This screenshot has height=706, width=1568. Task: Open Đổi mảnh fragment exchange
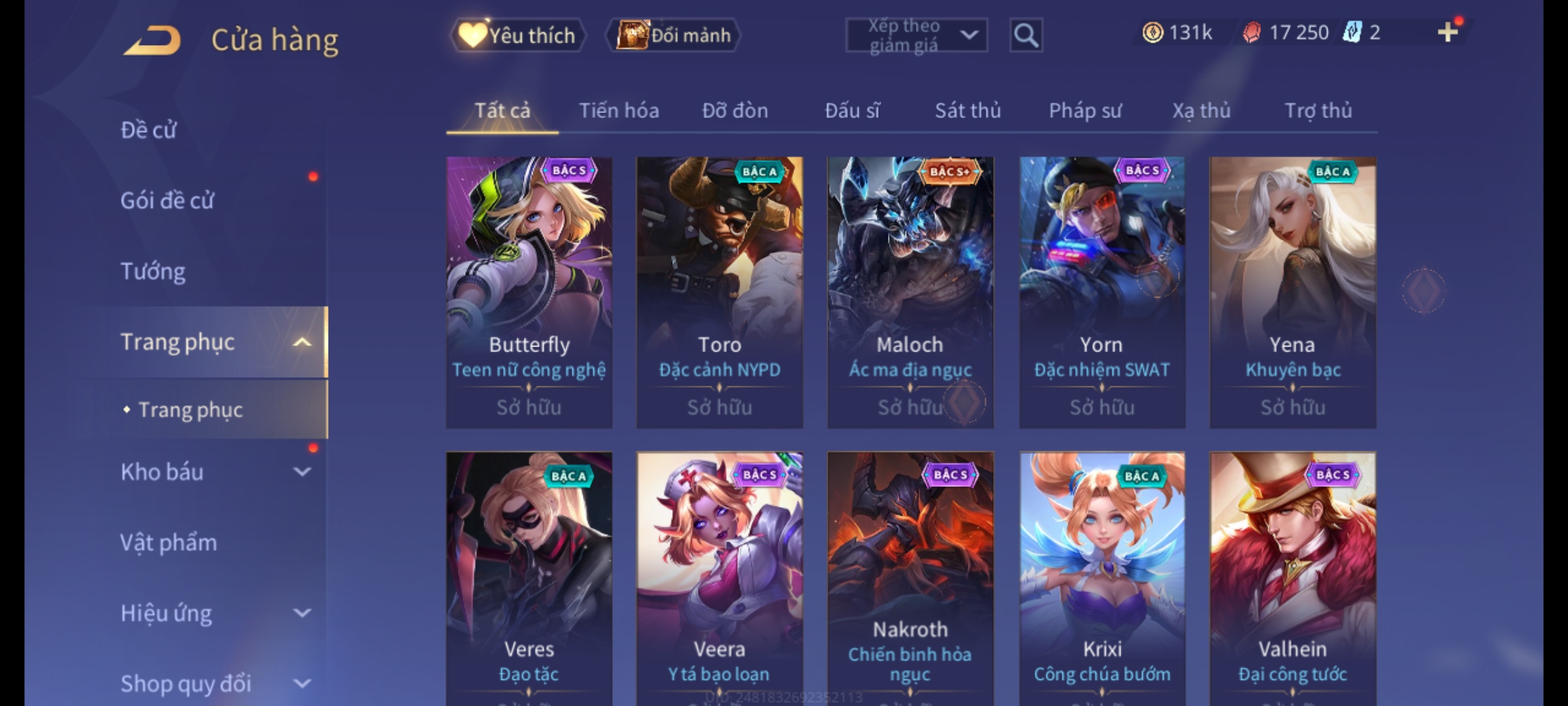coord(674,35)
